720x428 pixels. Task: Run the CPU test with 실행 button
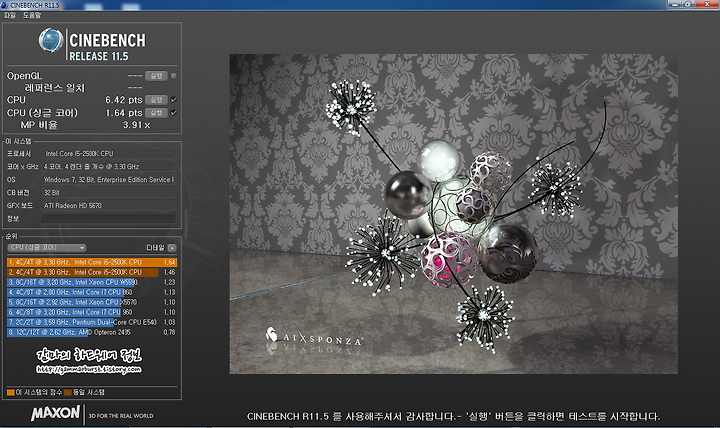tap(156, 100)
